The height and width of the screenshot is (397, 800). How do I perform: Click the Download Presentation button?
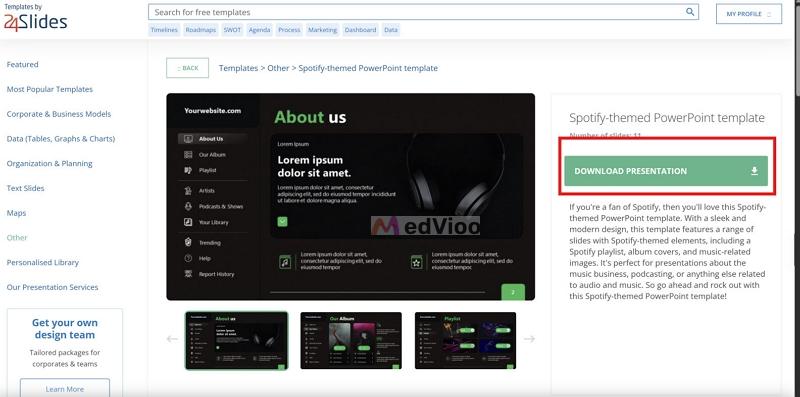(x=666, y=171)
